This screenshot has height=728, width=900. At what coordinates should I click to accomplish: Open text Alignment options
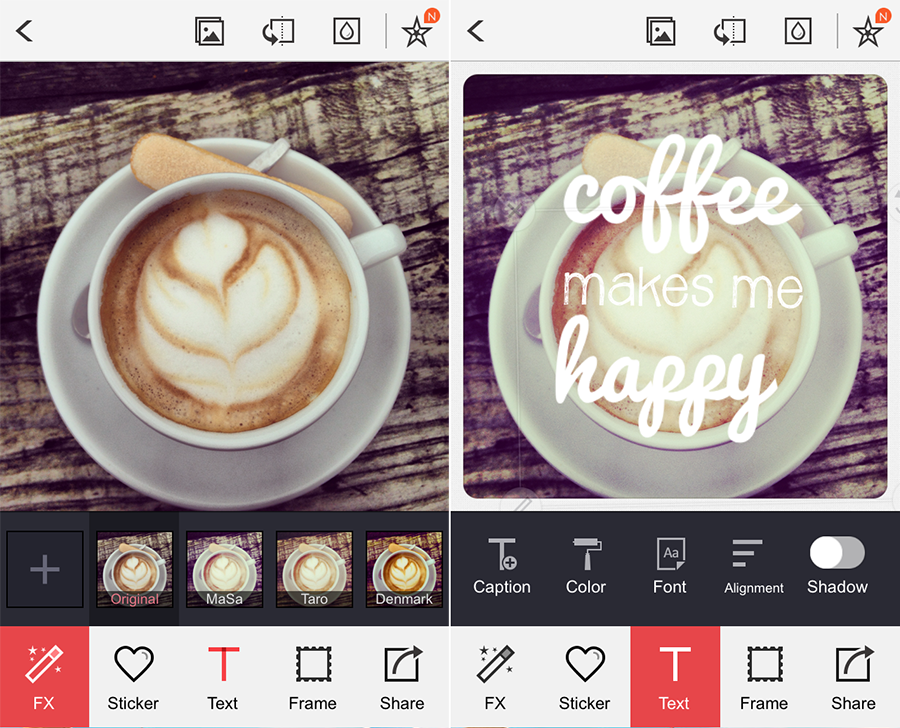(754, 566)
